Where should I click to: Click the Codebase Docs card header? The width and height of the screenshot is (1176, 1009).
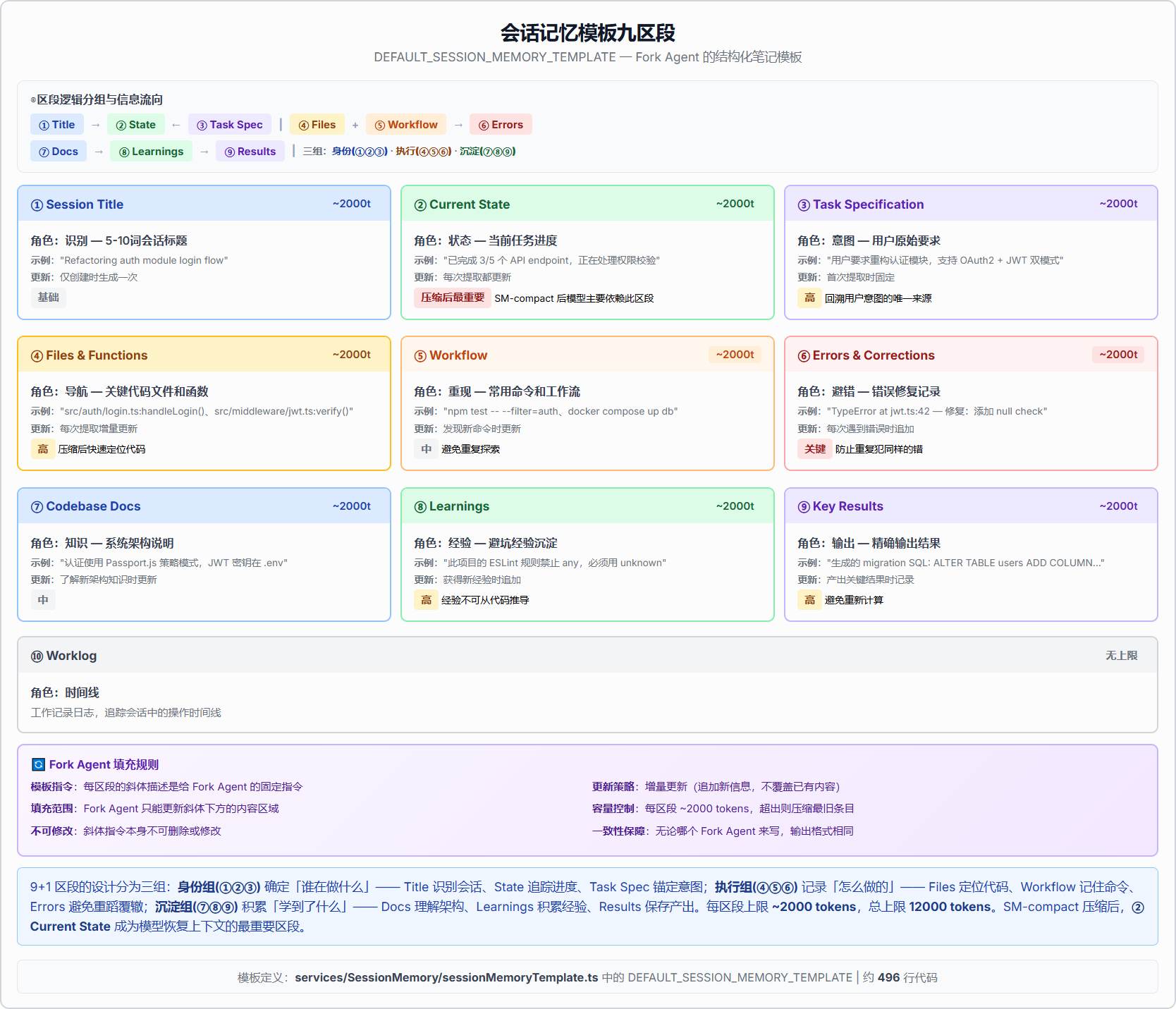click(204, 506)
